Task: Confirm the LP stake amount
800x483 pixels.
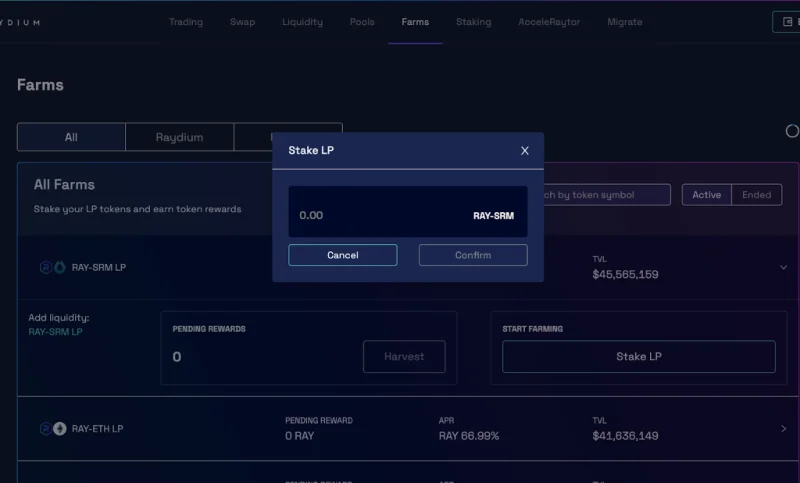Action: (x=473, y=255)
